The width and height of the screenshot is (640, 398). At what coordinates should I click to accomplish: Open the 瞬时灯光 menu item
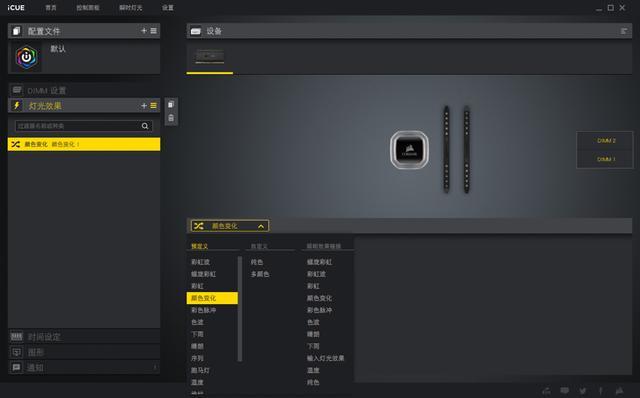[x=131, y=8]
